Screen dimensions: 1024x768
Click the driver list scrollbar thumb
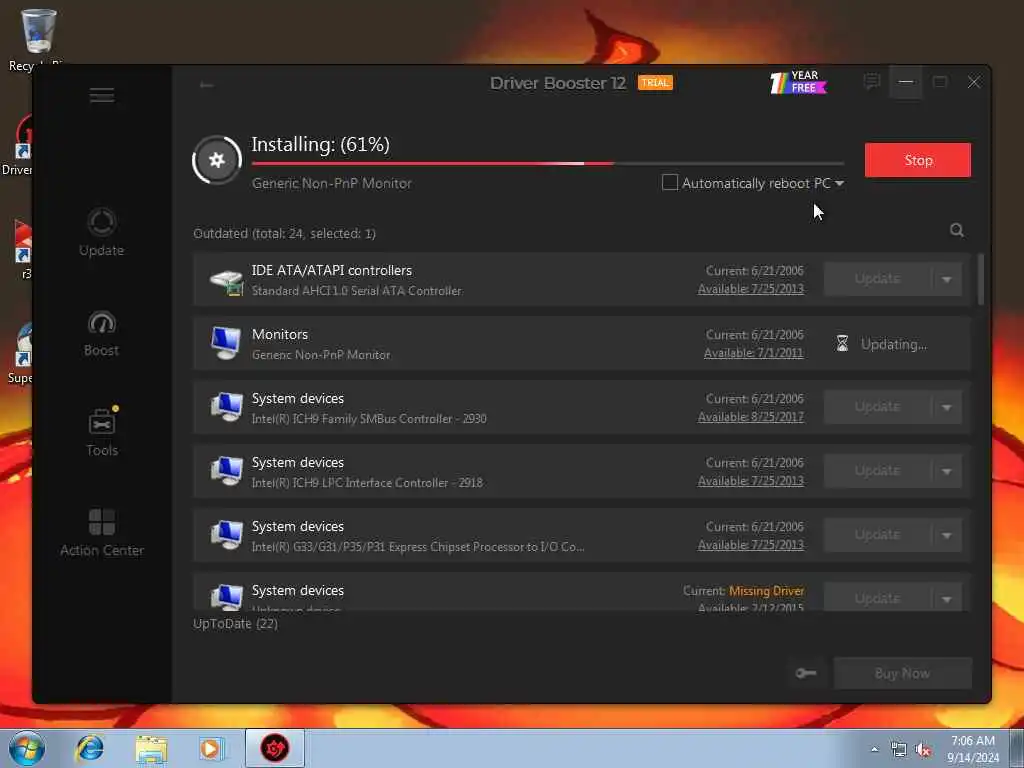pos(980,280)
